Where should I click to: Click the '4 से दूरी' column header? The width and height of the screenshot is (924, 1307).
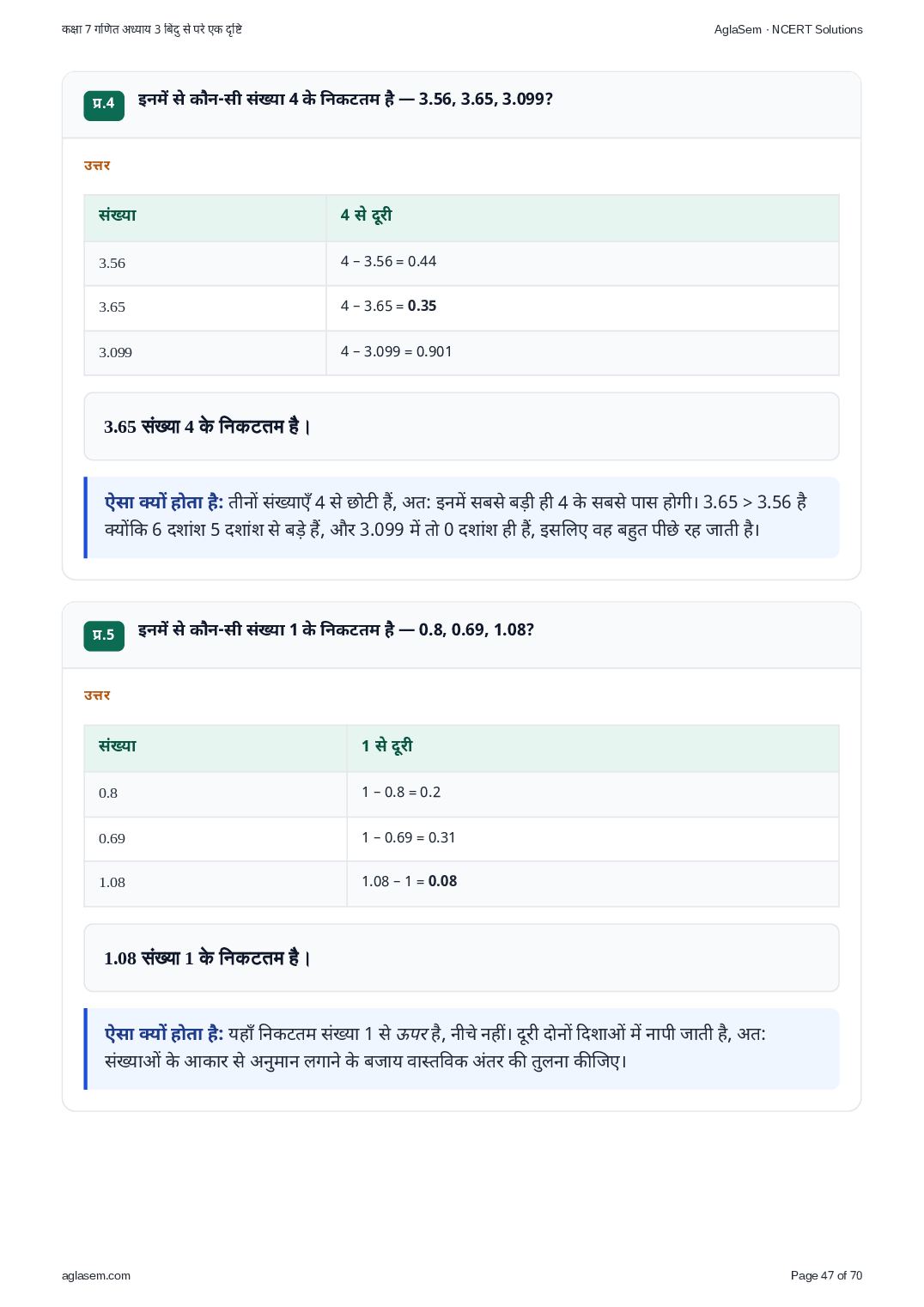(582, 217)
